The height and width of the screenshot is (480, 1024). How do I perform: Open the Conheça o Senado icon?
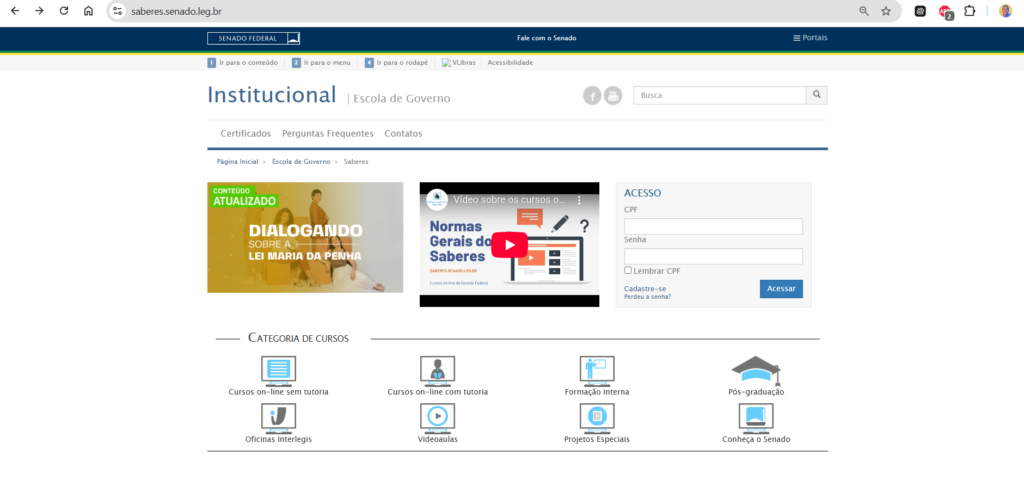(x=756, y=419)
